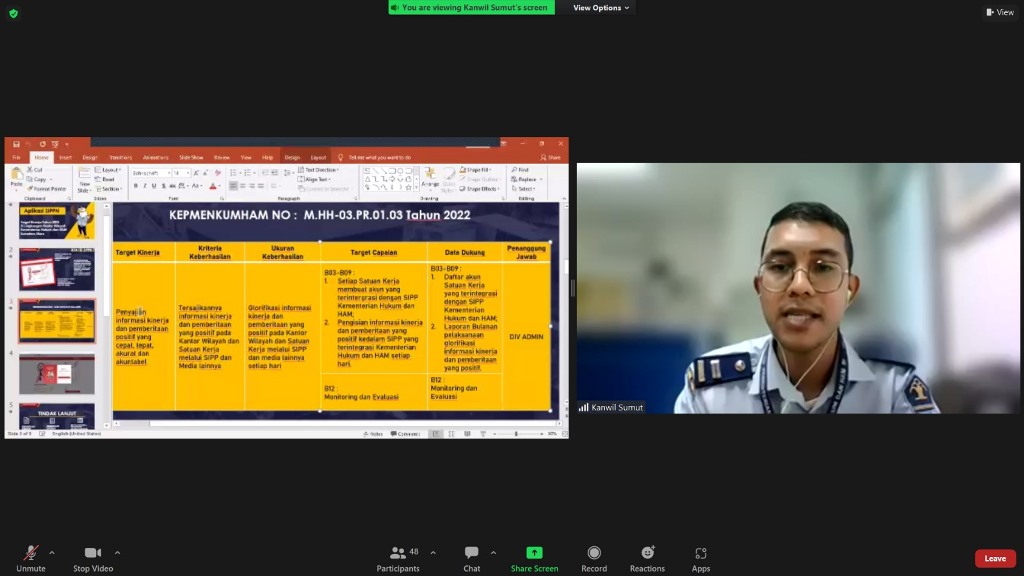
Task: Change layout using the View button
Action: (x=999, y=12)
